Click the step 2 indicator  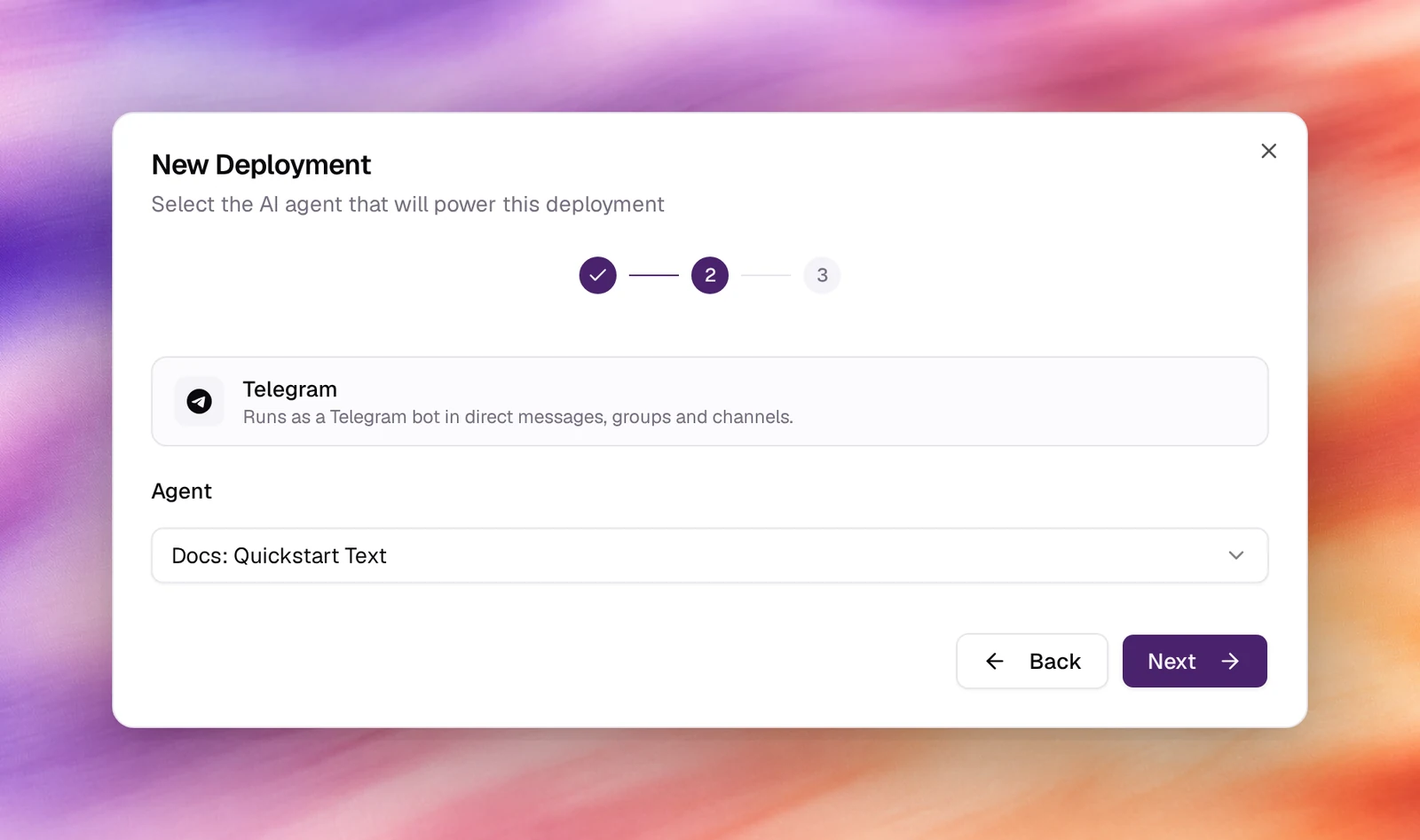pos(709,275)
